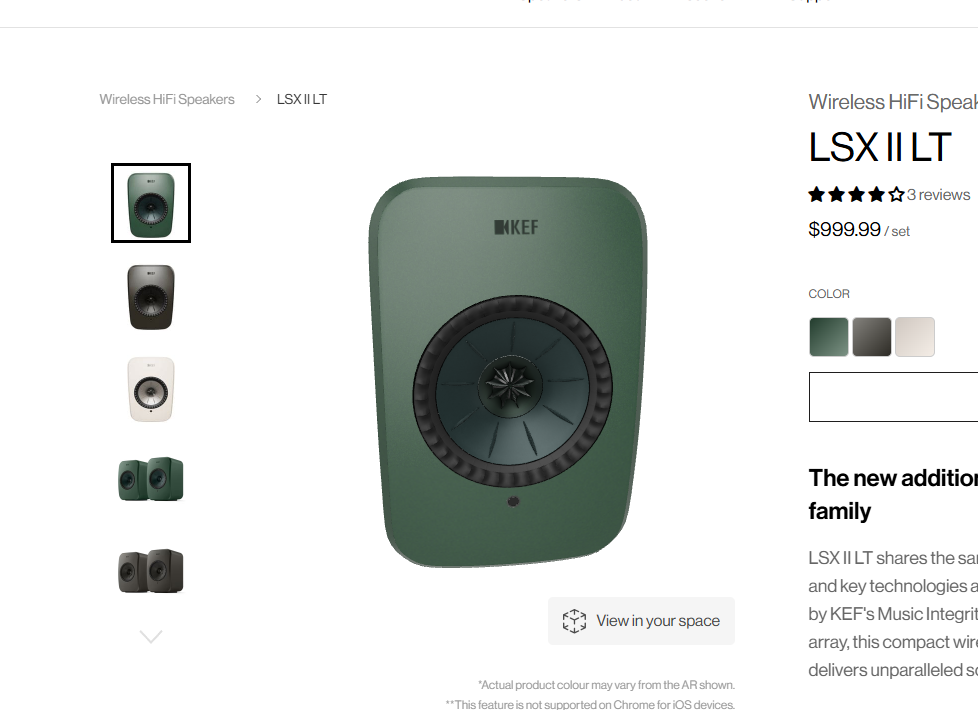Select the green single speaker thumbnail

click(151, 203)
